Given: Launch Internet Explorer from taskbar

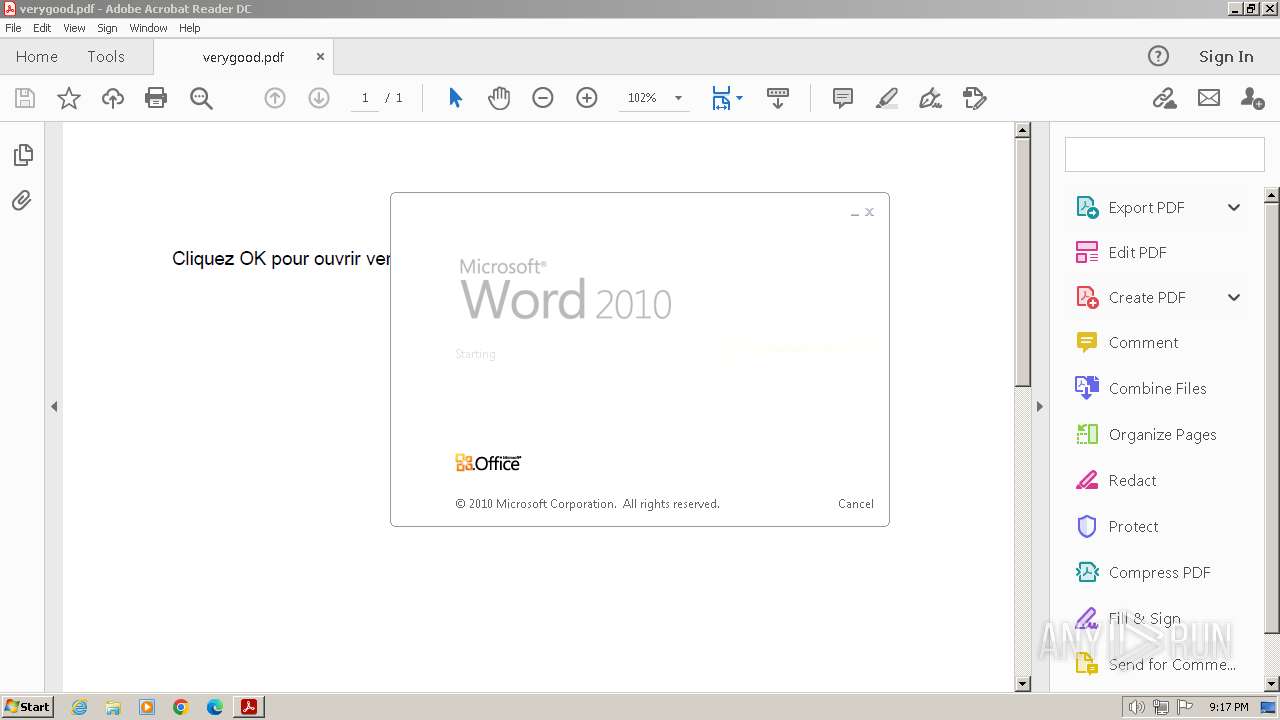Looking at the screenshot, I should (x=79, y=707).
